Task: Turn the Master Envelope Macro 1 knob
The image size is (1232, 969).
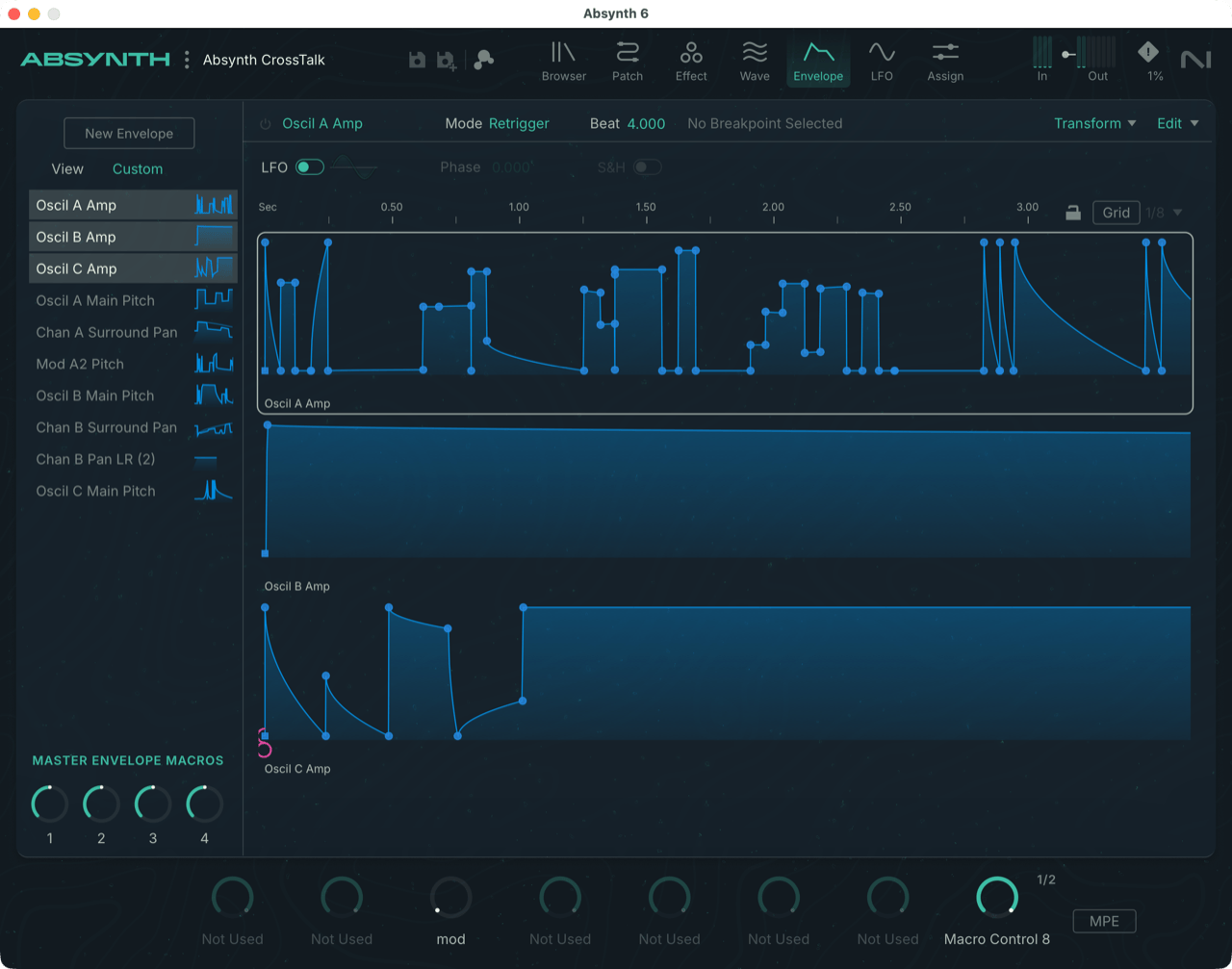Action: (49, 803)
